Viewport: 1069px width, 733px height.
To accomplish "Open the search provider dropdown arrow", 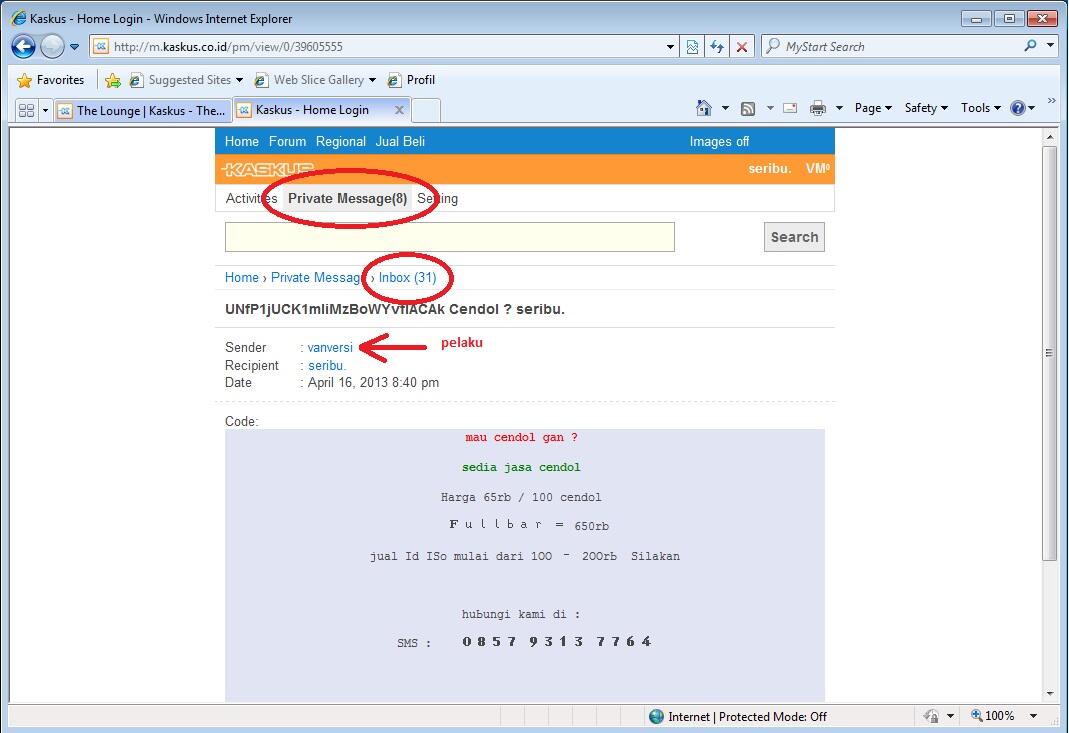I will click(1051, 46).
